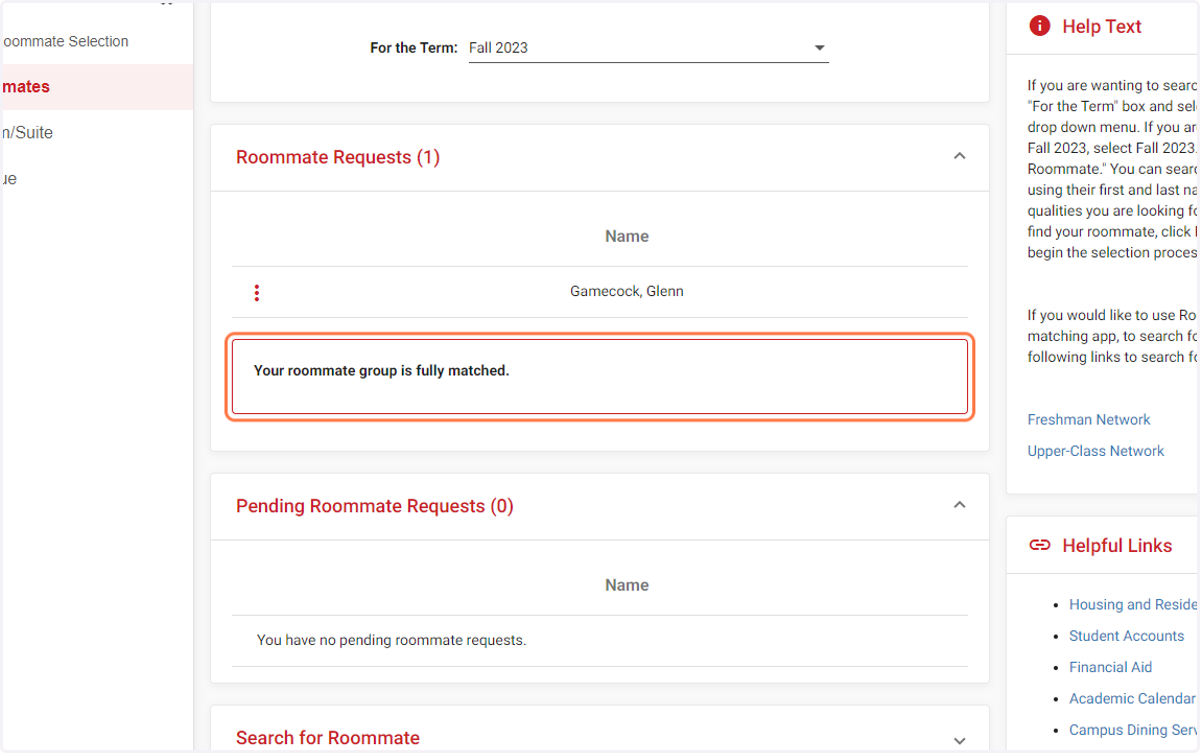Click the Pending Roommate Requests (0) heading

[x=375, y=506]
